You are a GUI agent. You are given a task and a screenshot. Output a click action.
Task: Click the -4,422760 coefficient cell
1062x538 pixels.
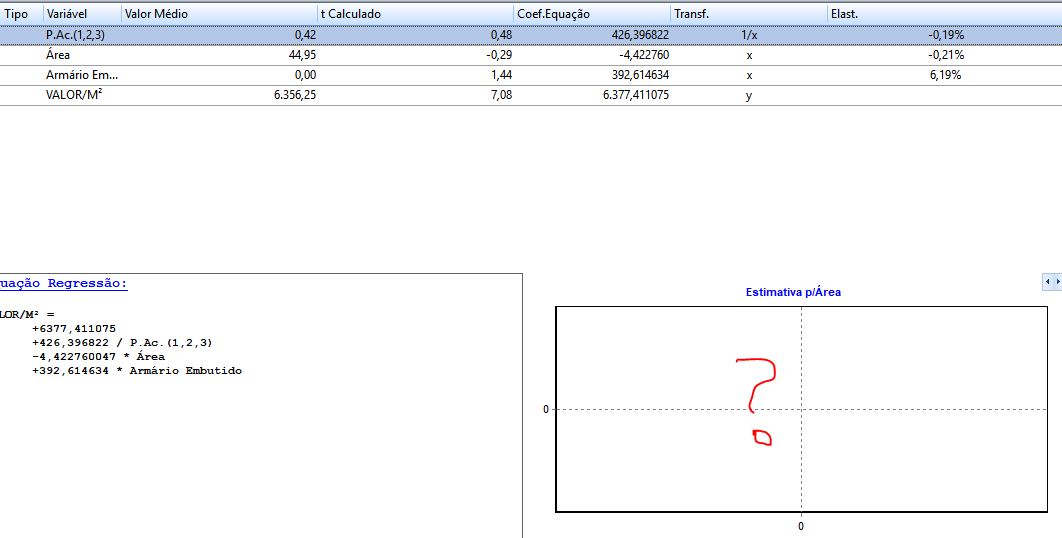click(x=643, y=55)
